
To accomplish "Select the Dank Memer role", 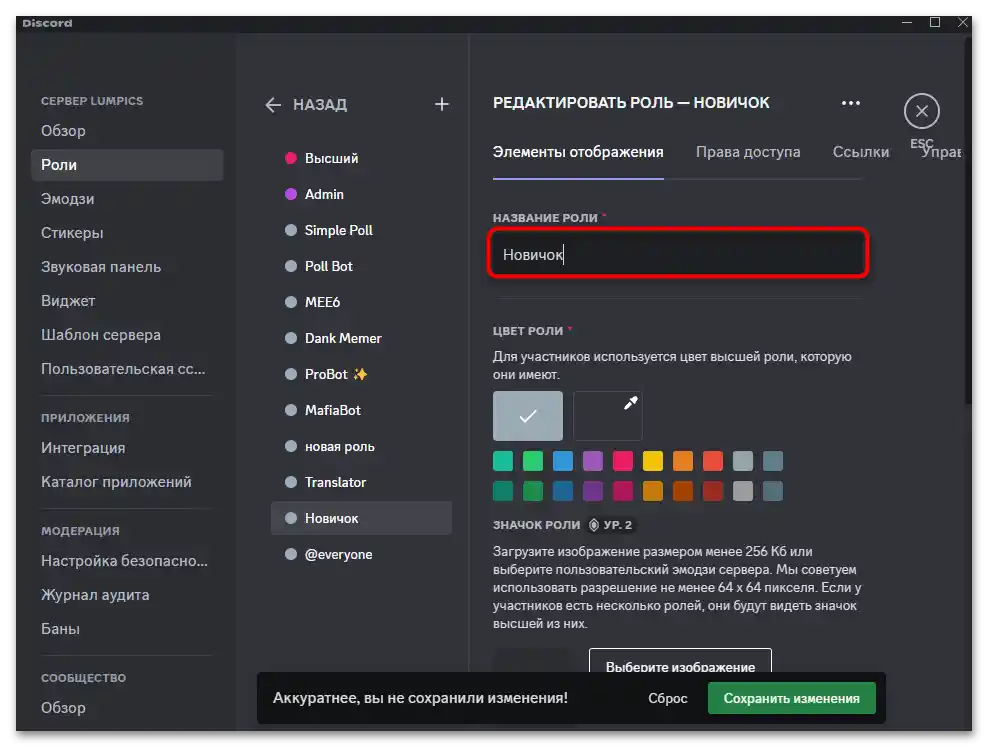I will (361, 338).
